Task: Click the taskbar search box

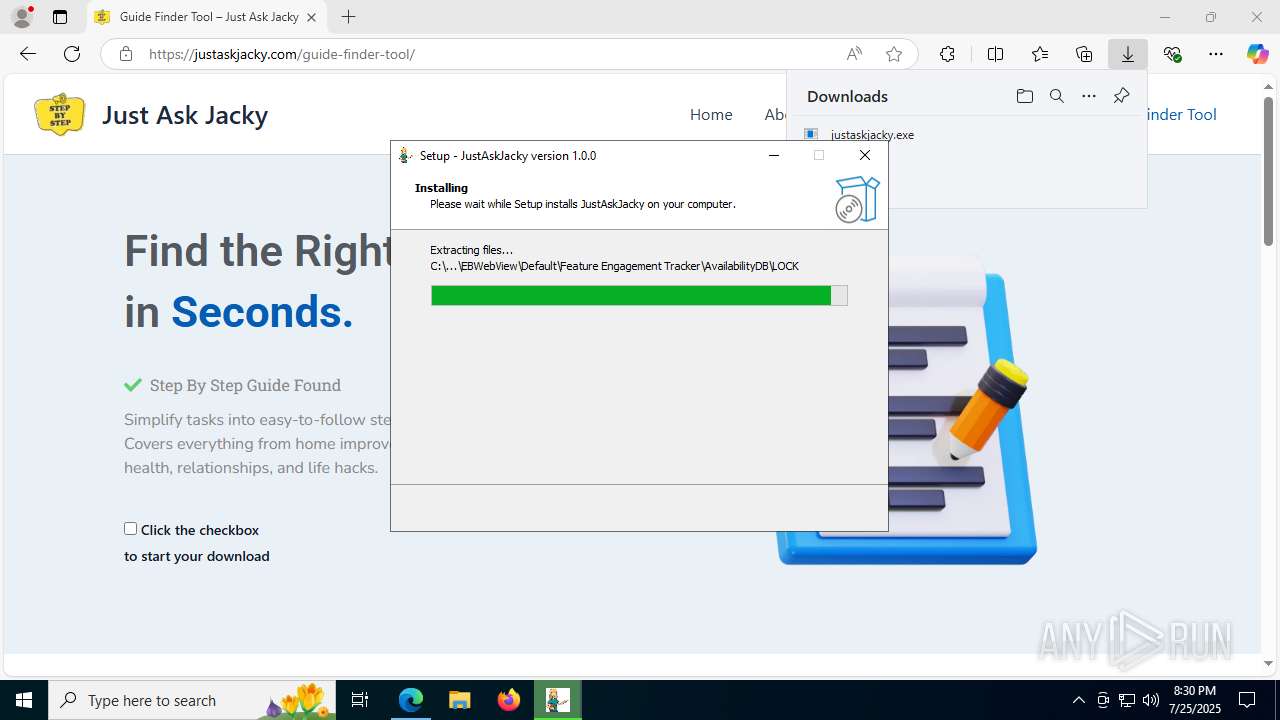Action: pos(192,700)
